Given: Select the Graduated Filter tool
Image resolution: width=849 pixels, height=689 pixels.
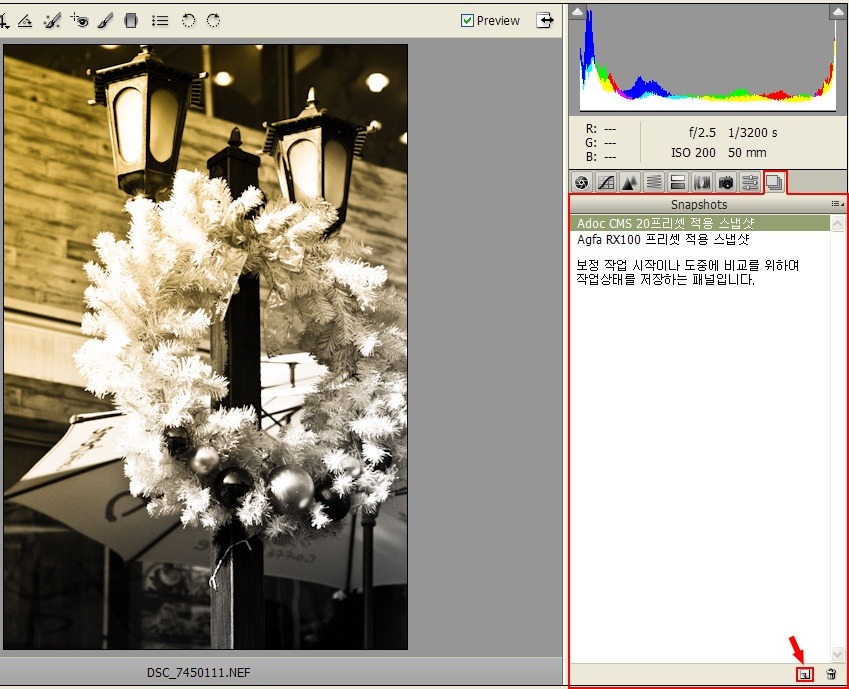Looking at the screenshot, I should click(131, 20).
